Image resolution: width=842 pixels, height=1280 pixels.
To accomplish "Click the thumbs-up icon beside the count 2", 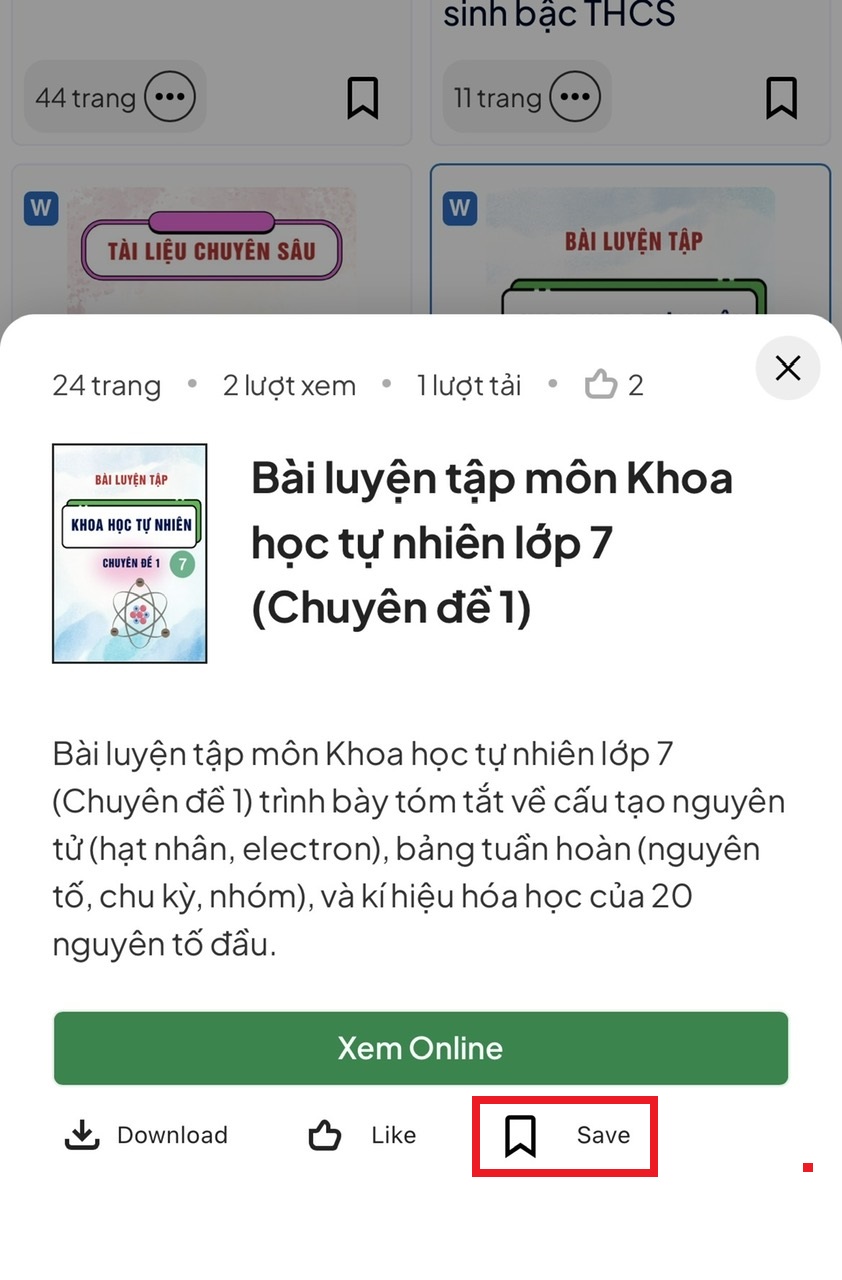I will coord(601,384).
